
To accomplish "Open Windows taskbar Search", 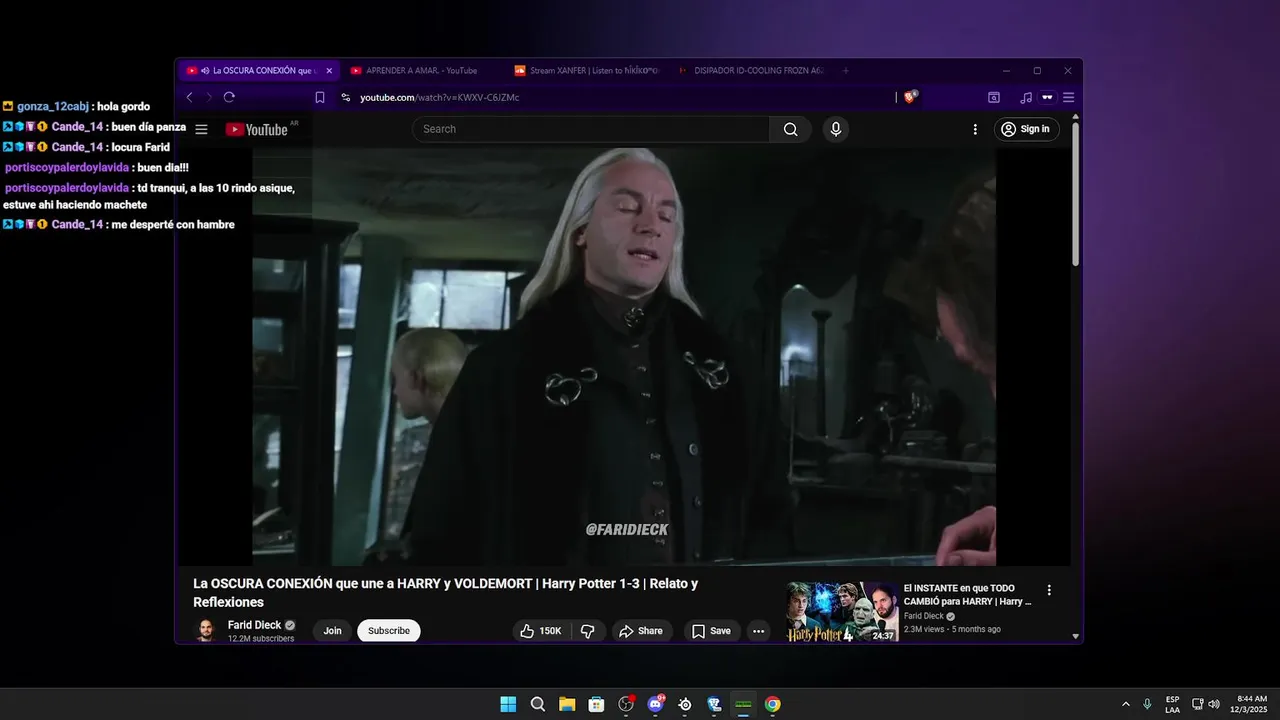I will 538,704.
